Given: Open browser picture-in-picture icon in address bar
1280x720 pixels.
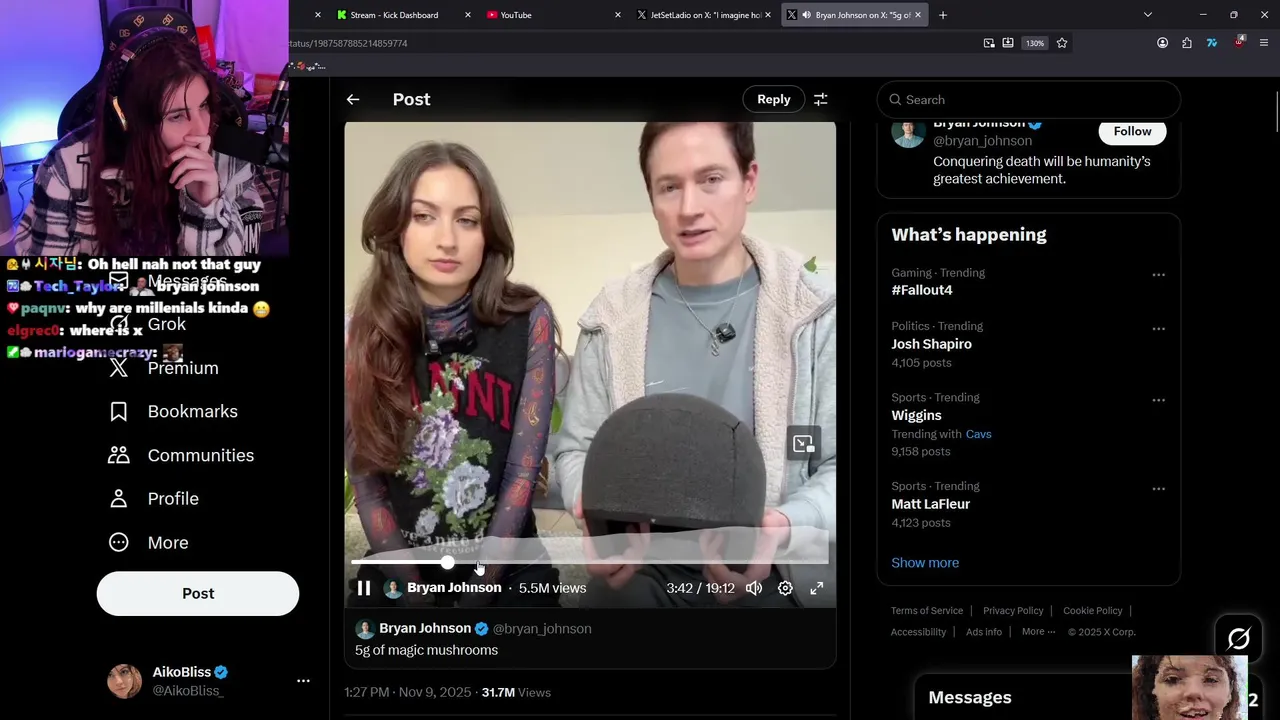Looking at the screenshot, I should (989, 43).
